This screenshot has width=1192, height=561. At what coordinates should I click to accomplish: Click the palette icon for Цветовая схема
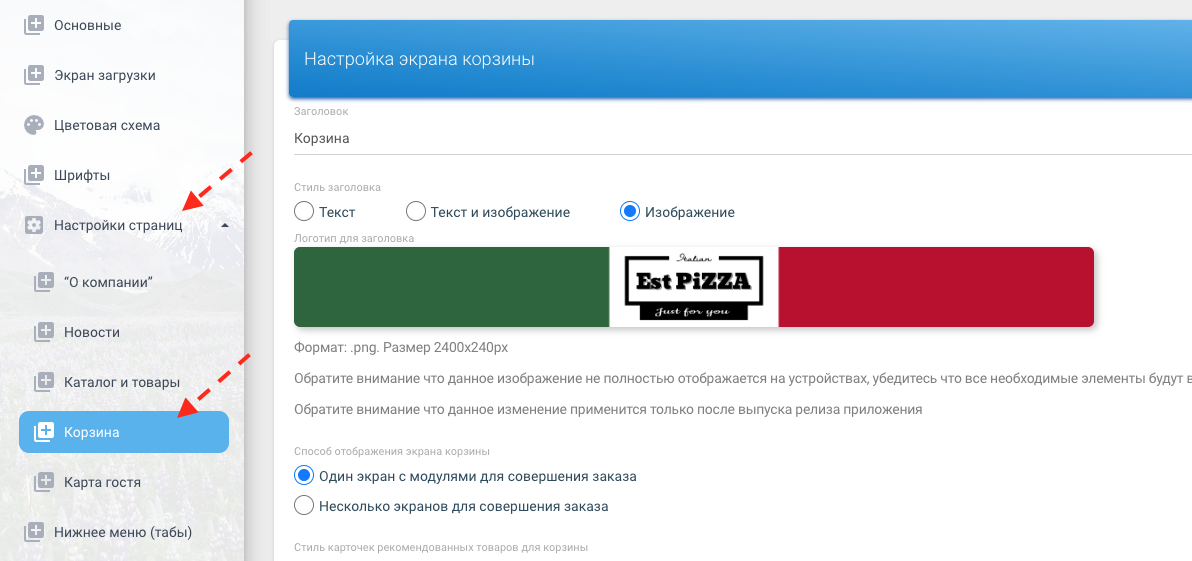(x=34, y=125)
